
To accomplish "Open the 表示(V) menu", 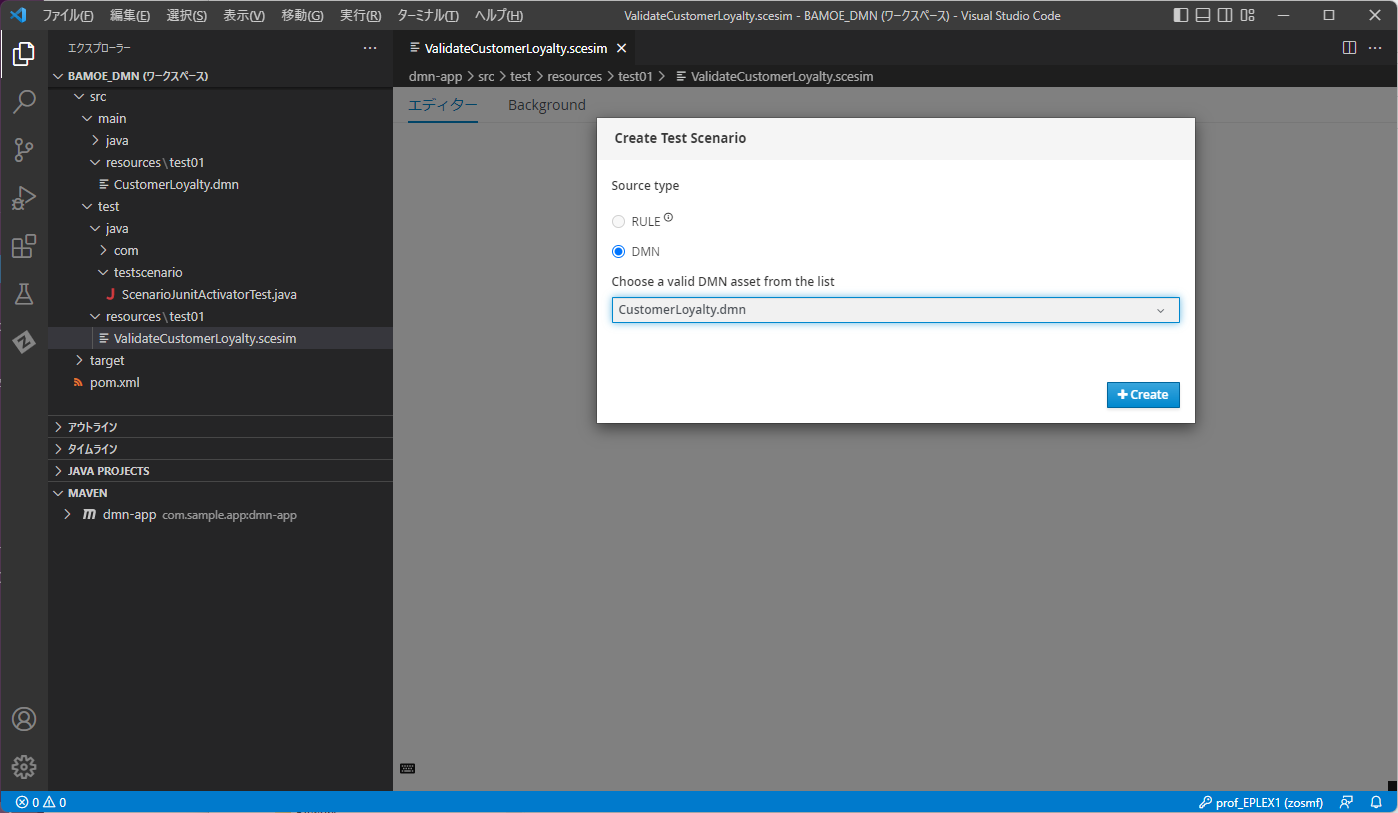I will 244,15.
